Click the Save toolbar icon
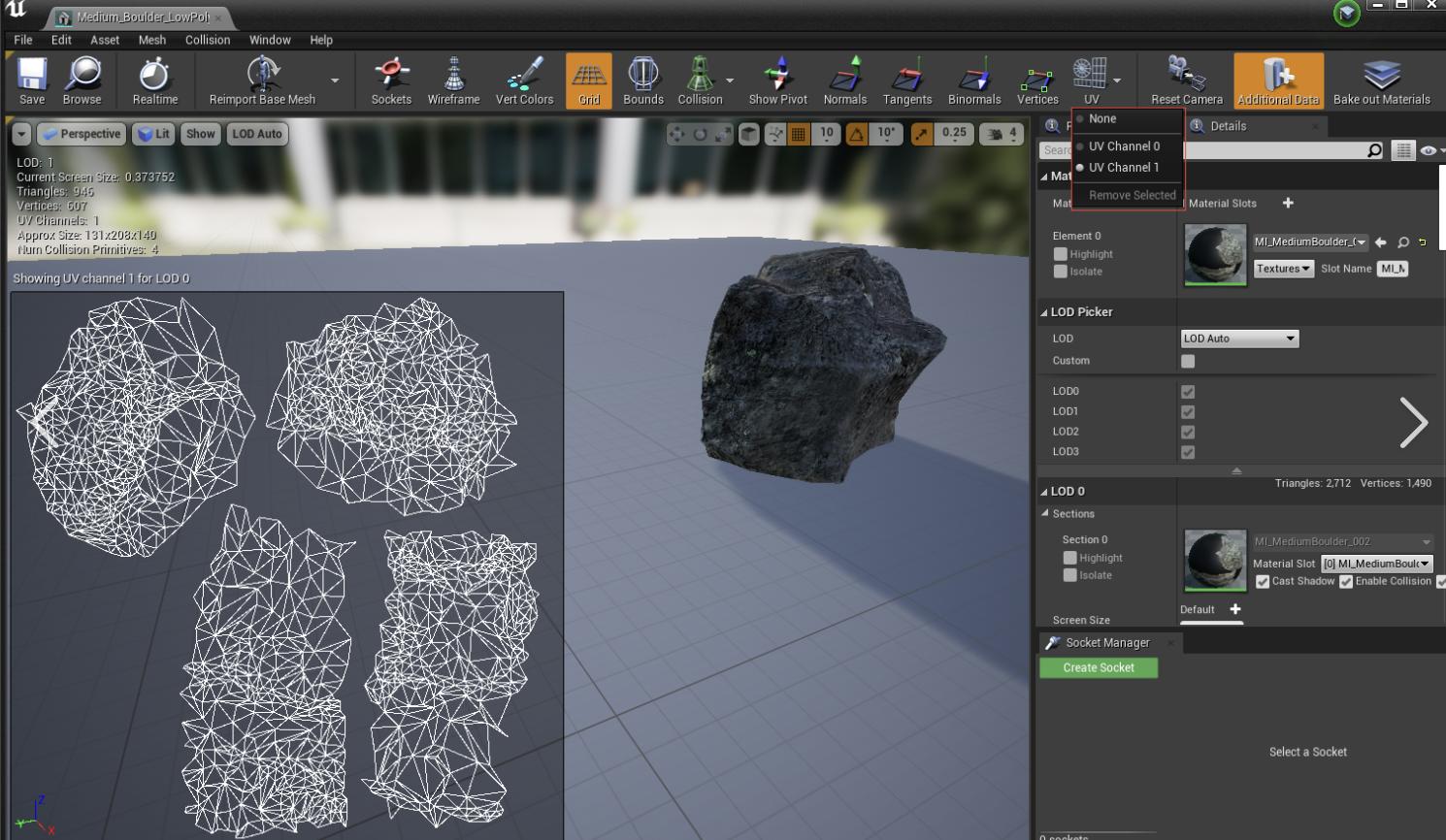The height and width of the screenshot is (840, 1446). pos(32,80)
